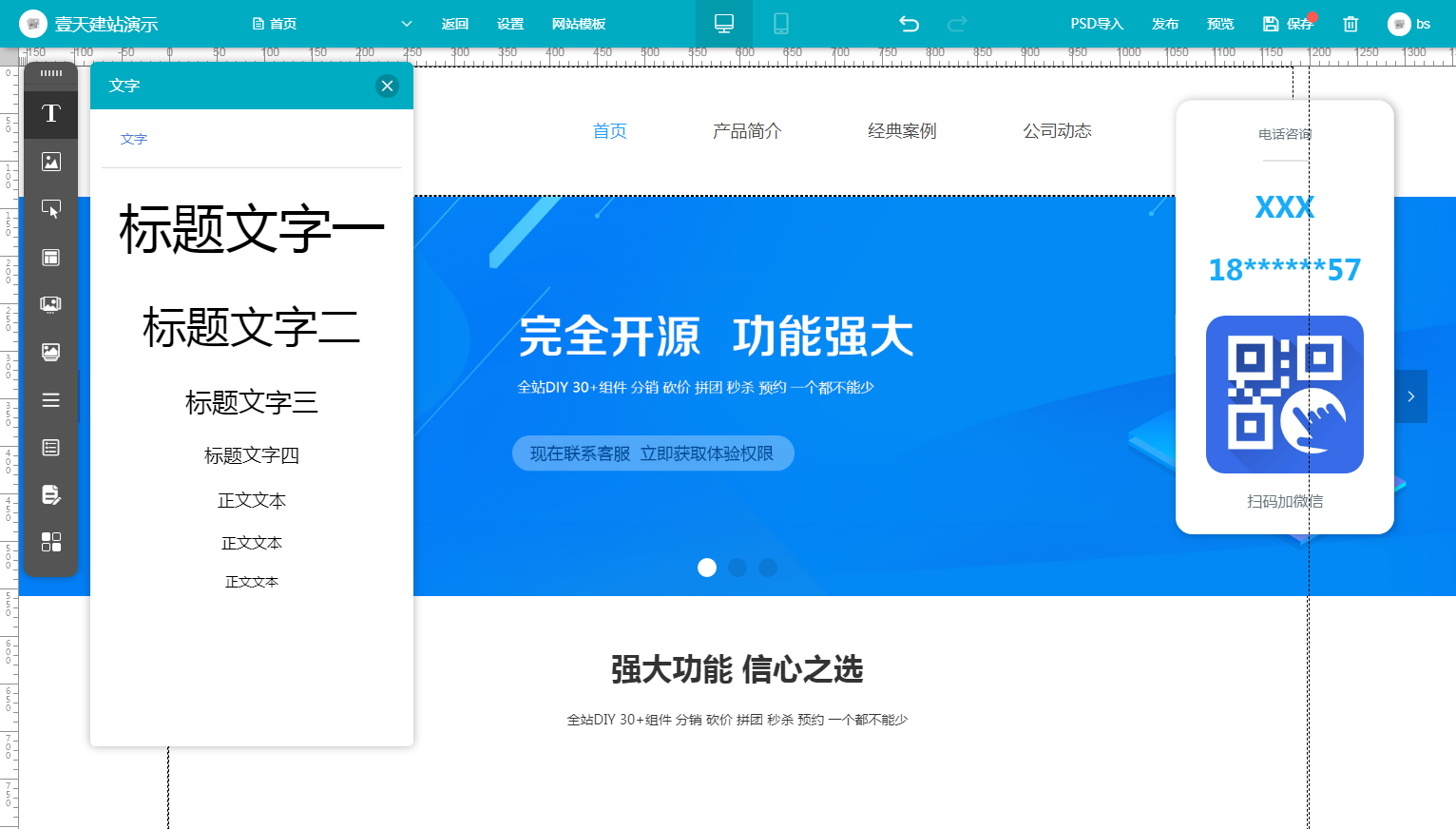Select second carousel dot indicator

pos(738,568)
